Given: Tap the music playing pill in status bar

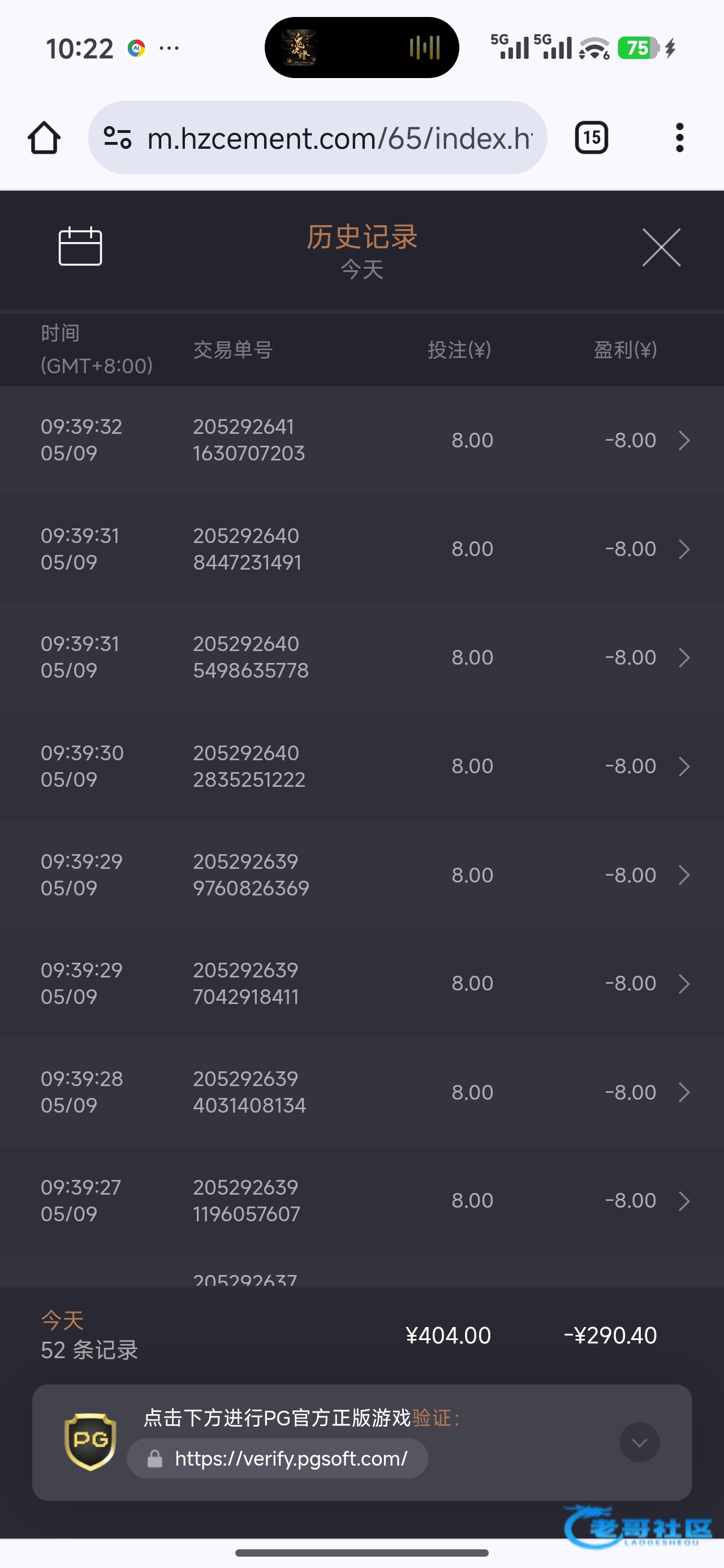Looking at the screenshot, I should click(x=361, y=48).
